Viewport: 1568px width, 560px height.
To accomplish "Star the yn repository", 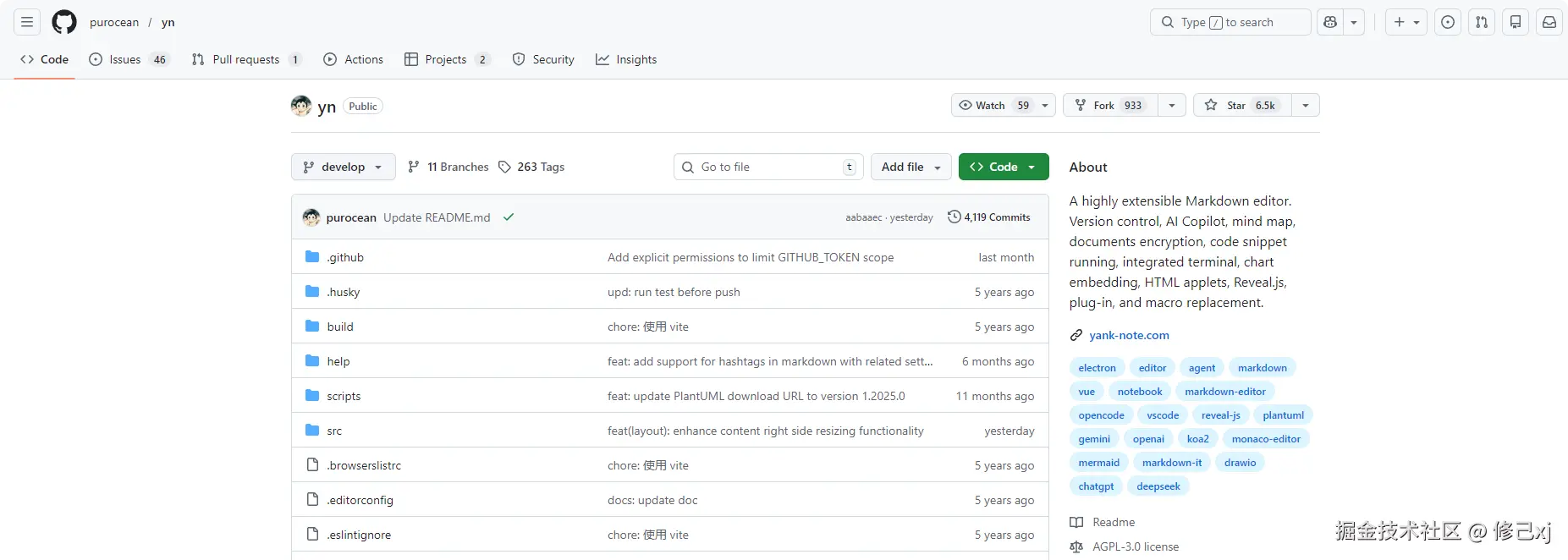I will click(x=1242, y=106).
